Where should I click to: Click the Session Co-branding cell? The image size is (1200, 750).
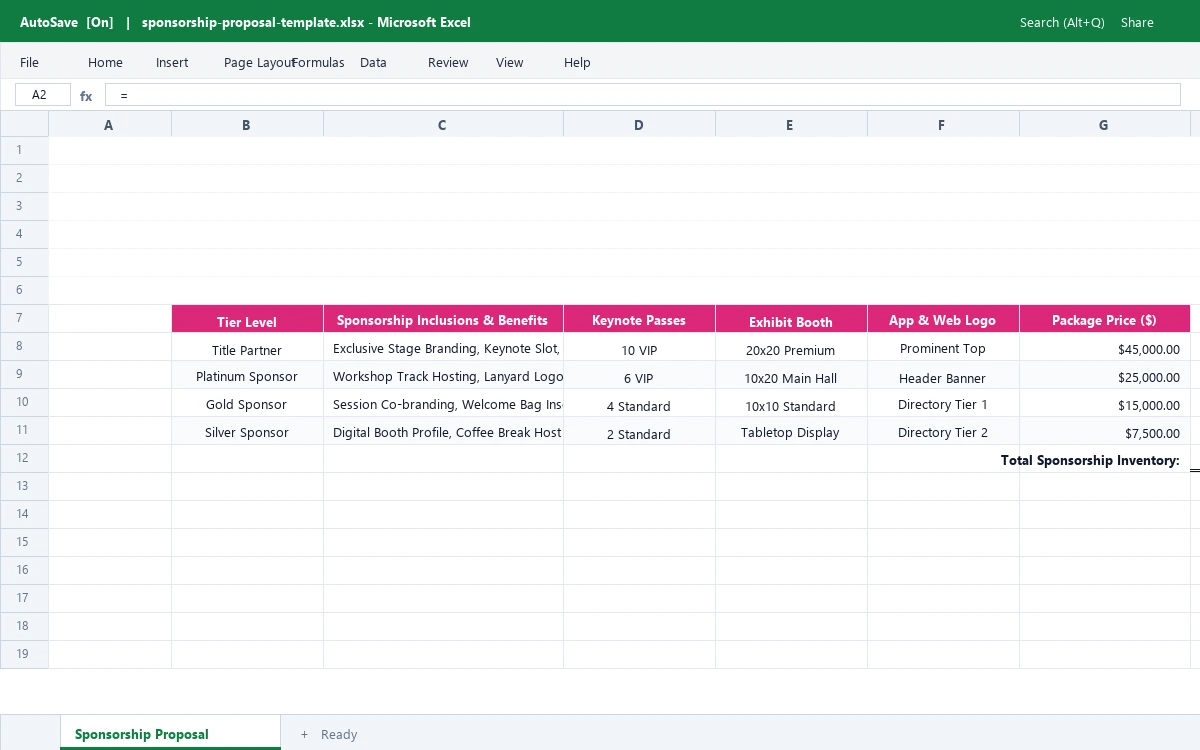tap(443, 403)
